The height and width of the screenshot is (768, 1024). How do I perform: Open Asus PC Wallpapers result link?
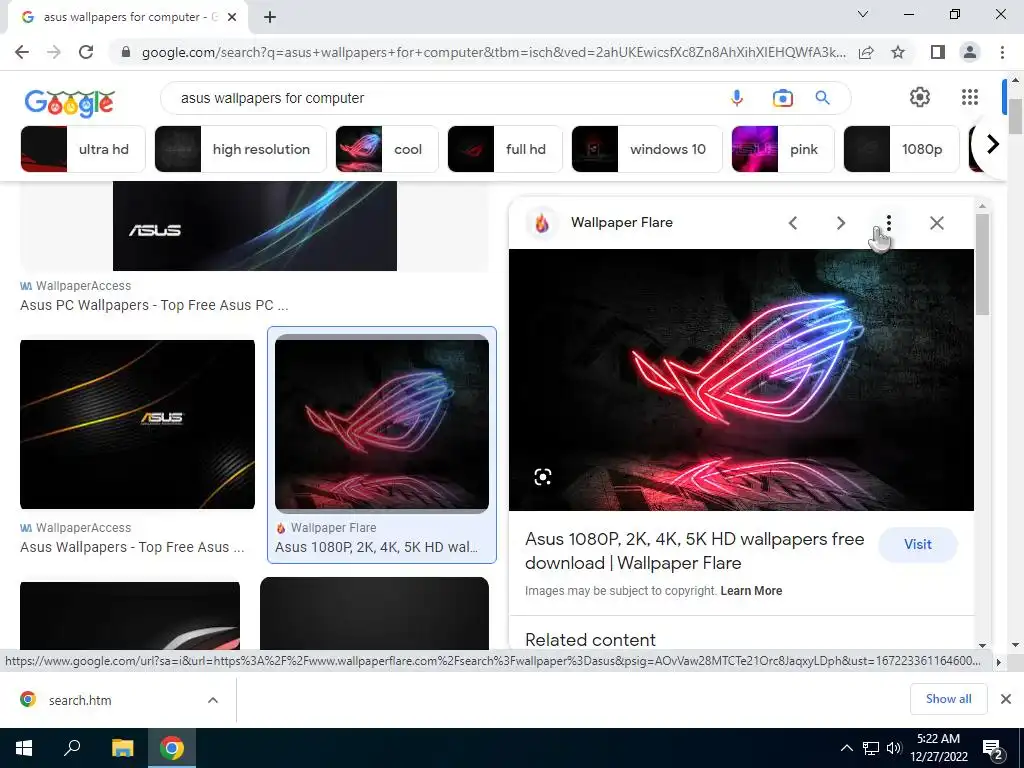pyautogui.click(x=153, y=305)
